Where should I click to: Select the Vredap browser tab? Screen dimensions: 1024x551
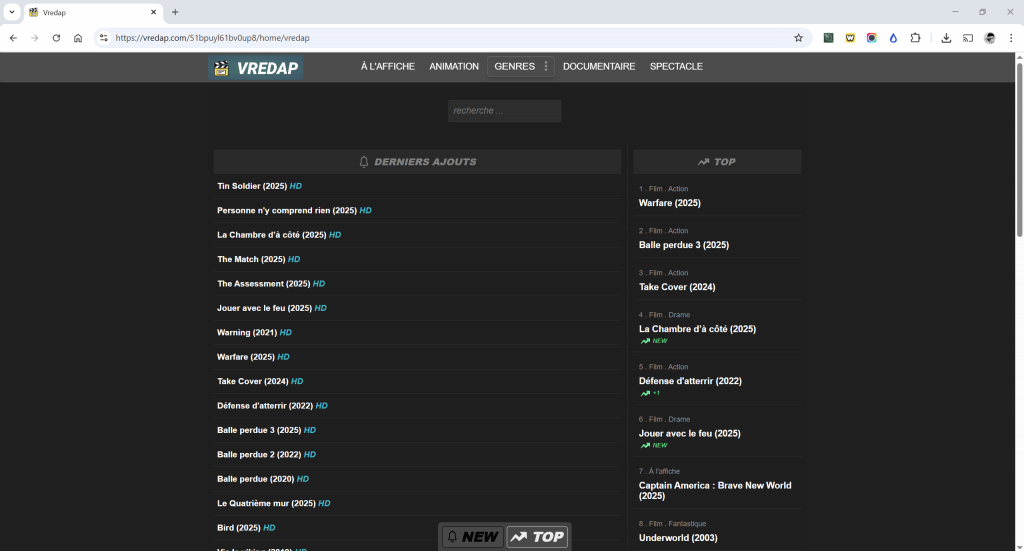93,12
